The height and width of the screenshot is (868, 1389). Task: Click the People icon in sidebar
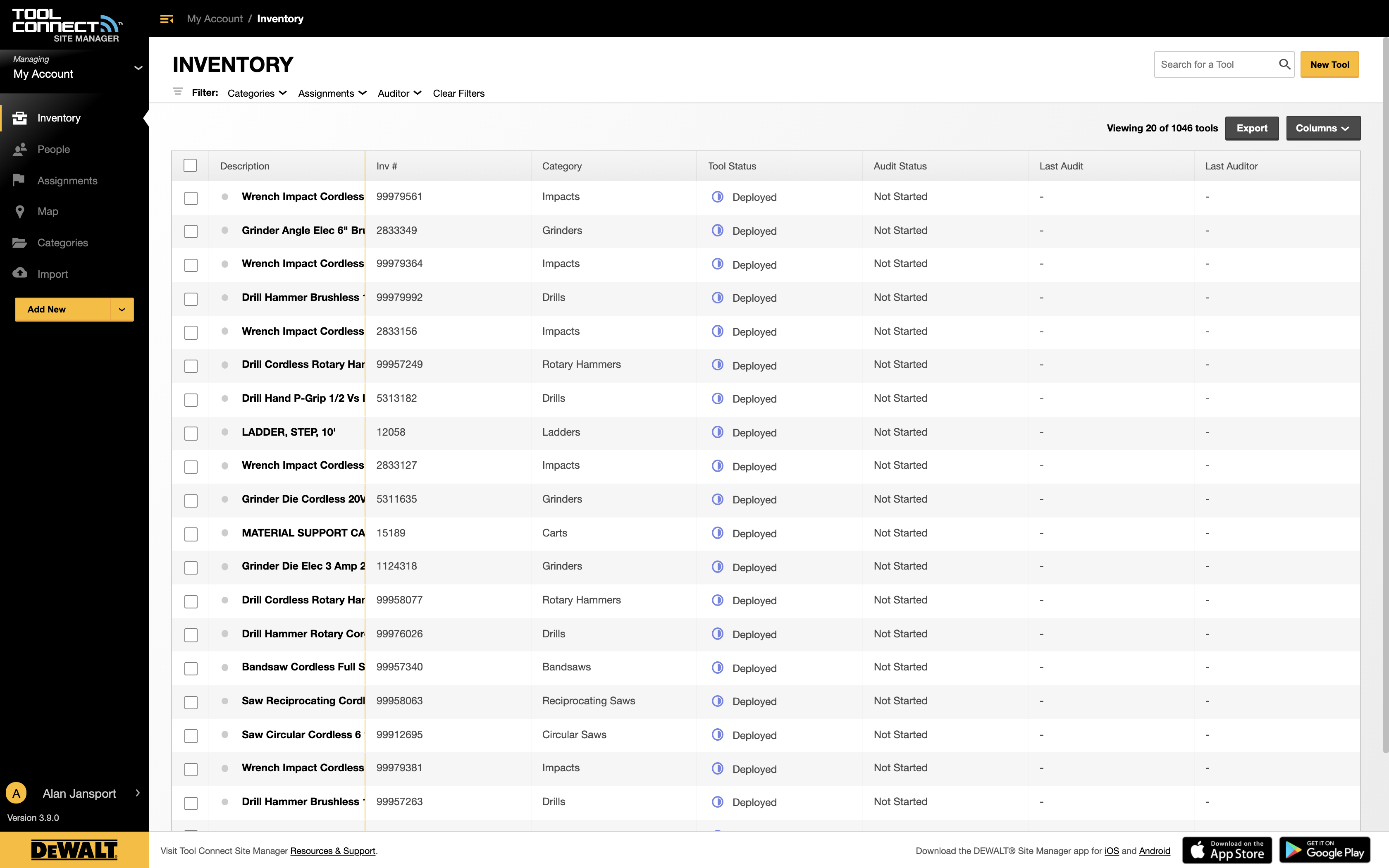coord(20,149)
